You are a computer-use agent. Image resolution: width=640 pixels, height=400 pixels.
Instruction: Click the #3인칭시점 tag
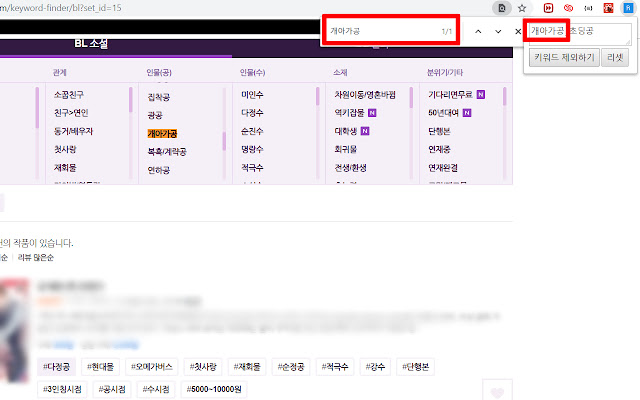[62, 389]
